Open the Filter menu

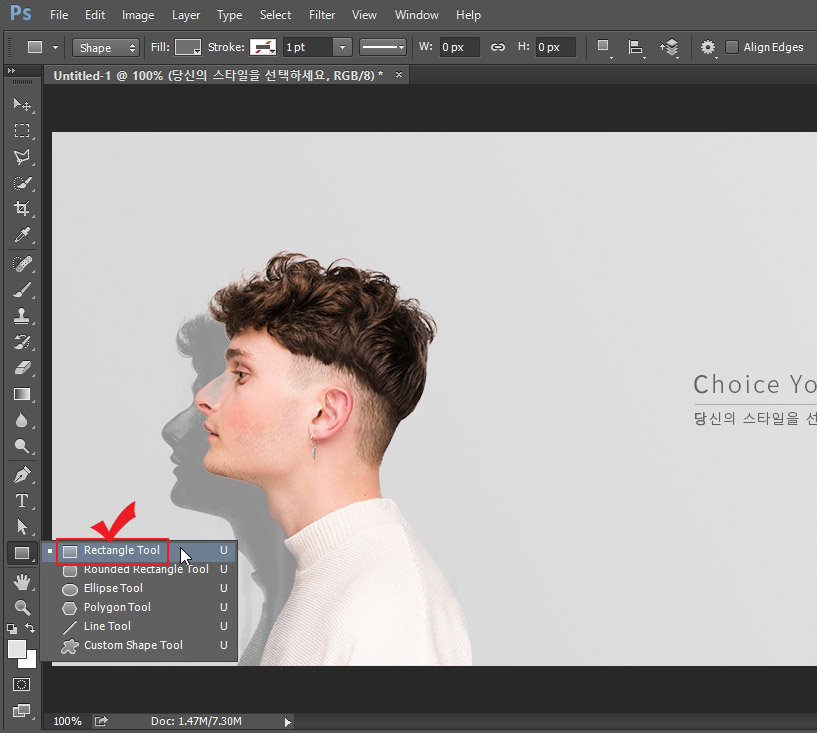coord(321,15)
